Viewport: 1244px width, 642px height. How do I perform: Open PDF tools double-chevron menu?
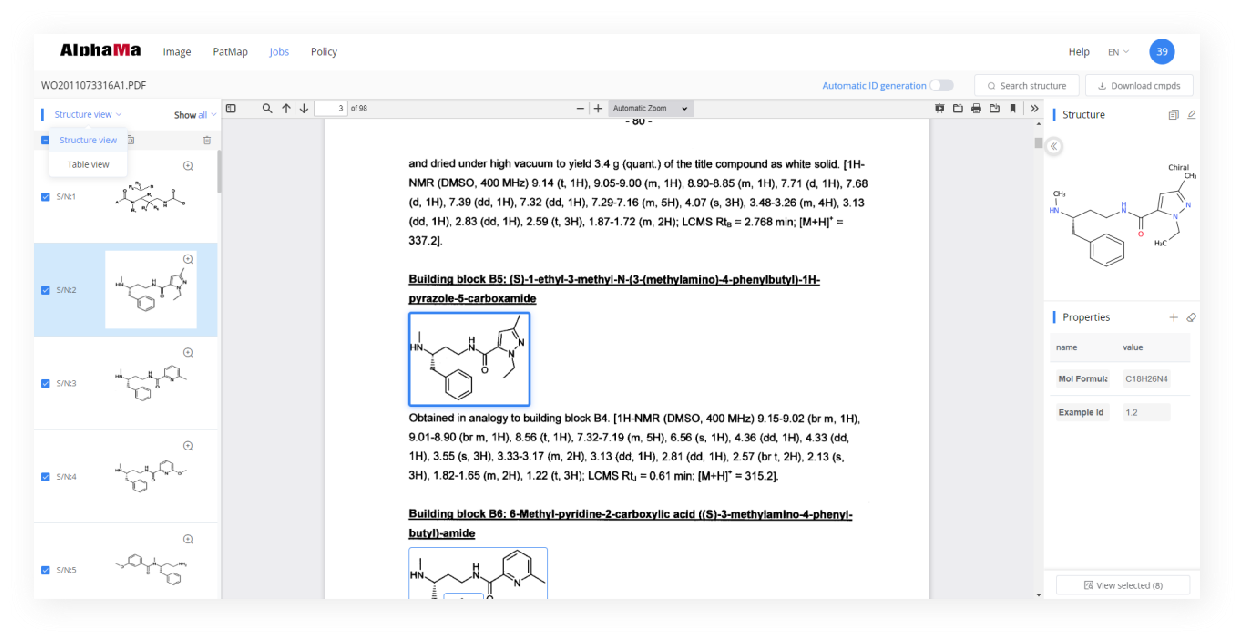click(x=1033, y=108)
